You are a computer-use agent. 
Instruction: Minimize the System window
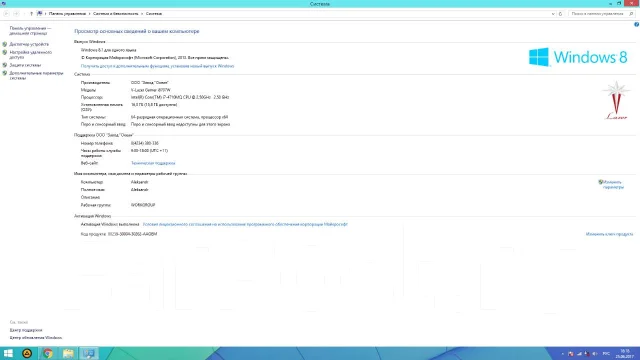[610, 4]
